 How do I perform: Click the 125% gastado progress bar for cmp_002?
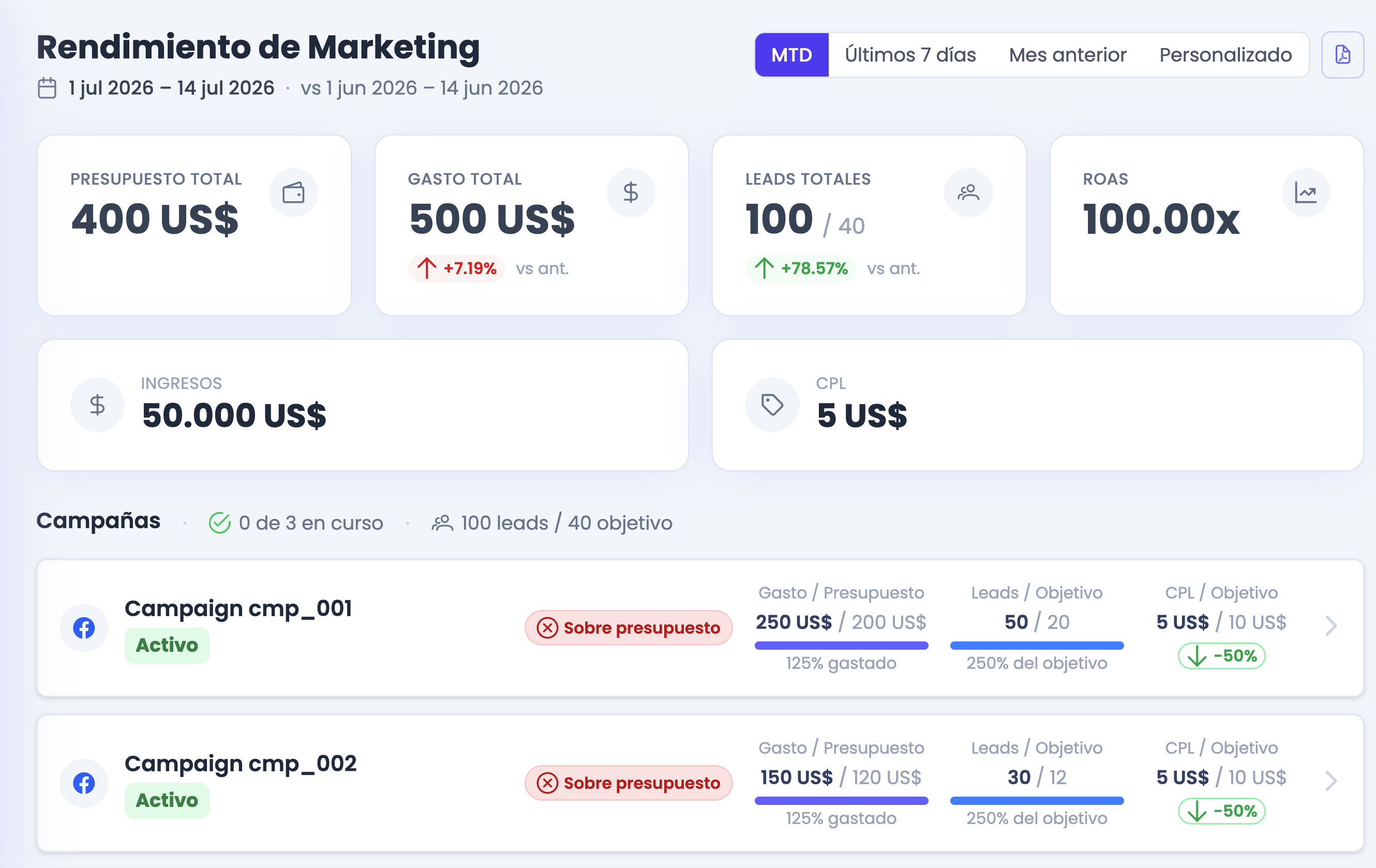pyautogui.click(x=841, y=801)
